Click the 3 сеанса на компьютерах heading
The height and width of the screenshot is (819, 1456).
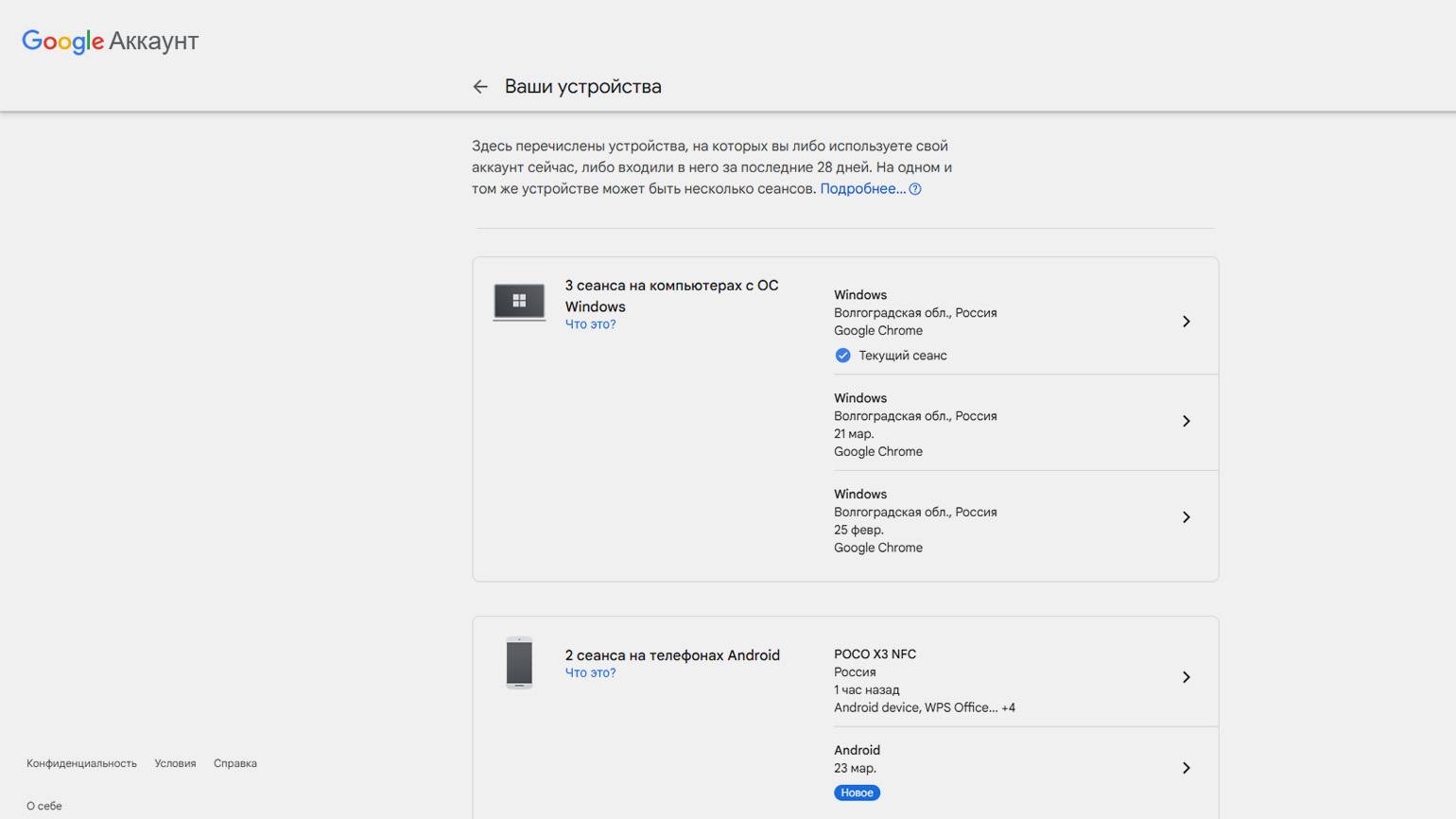coord(671,296)
